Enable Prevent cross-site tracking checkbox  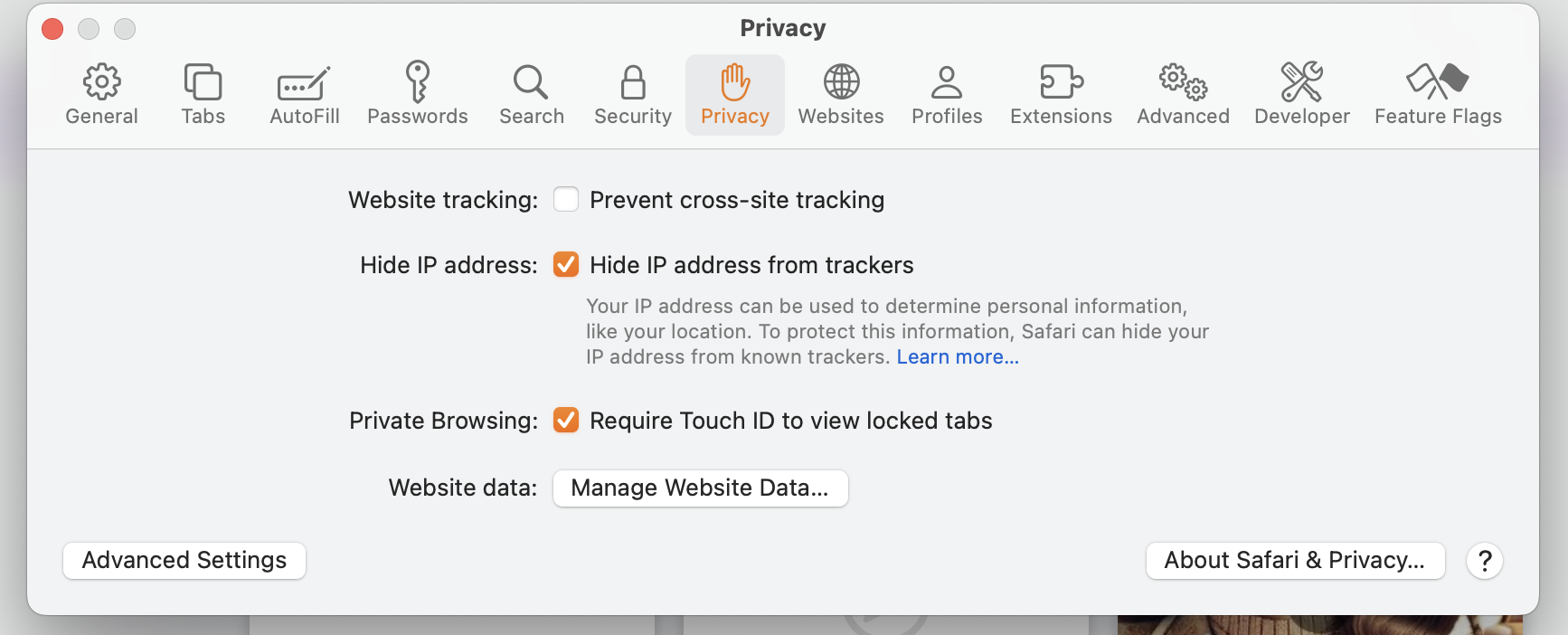[x=566, y=199]
